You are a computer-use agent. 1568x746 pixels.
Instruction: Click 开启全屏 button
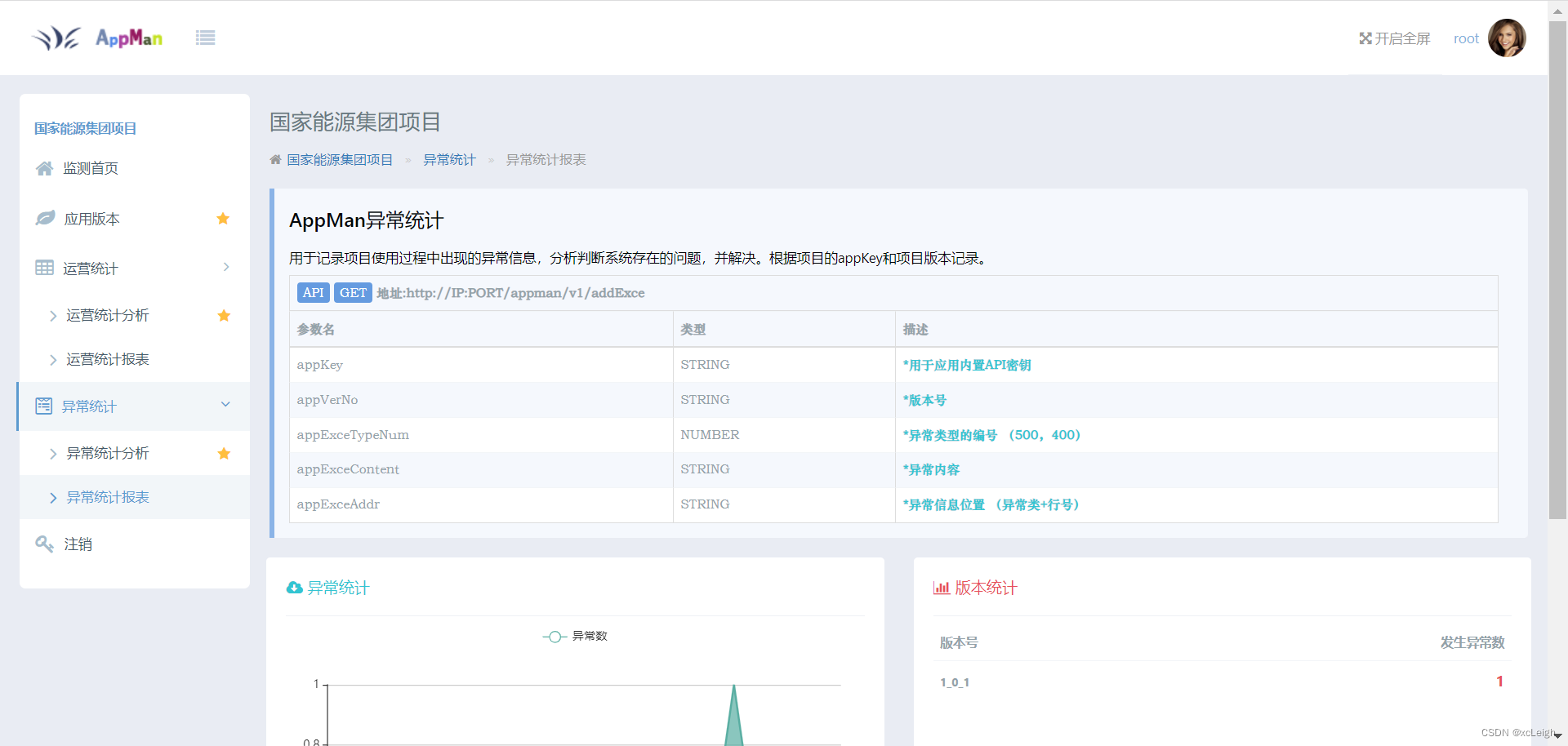[x=1395, y=38]
